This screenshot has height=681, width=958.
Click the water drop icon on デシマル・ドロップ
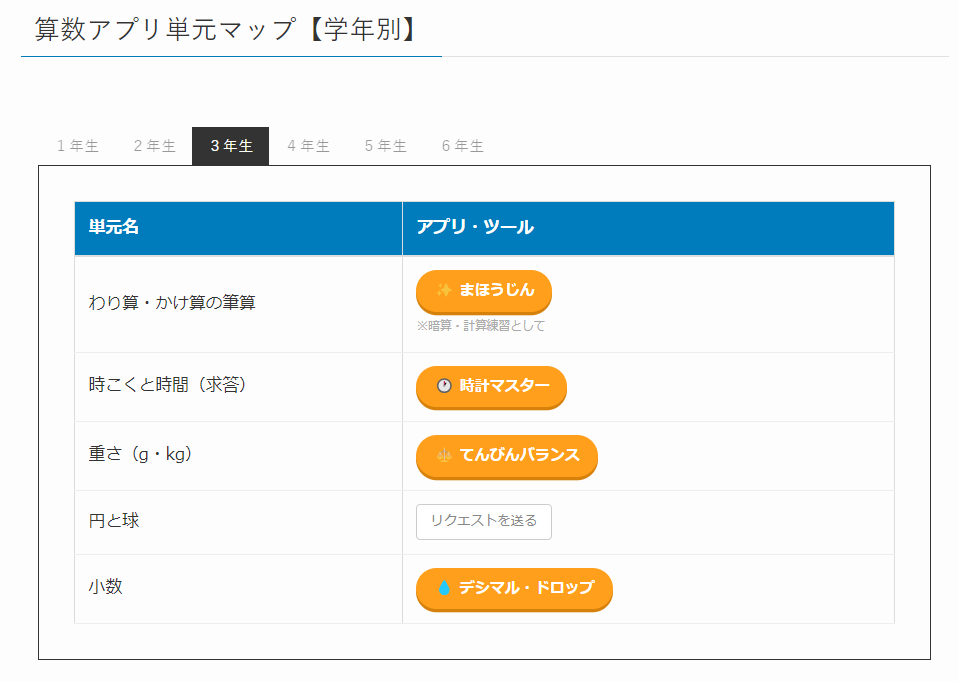pos(444,588)
